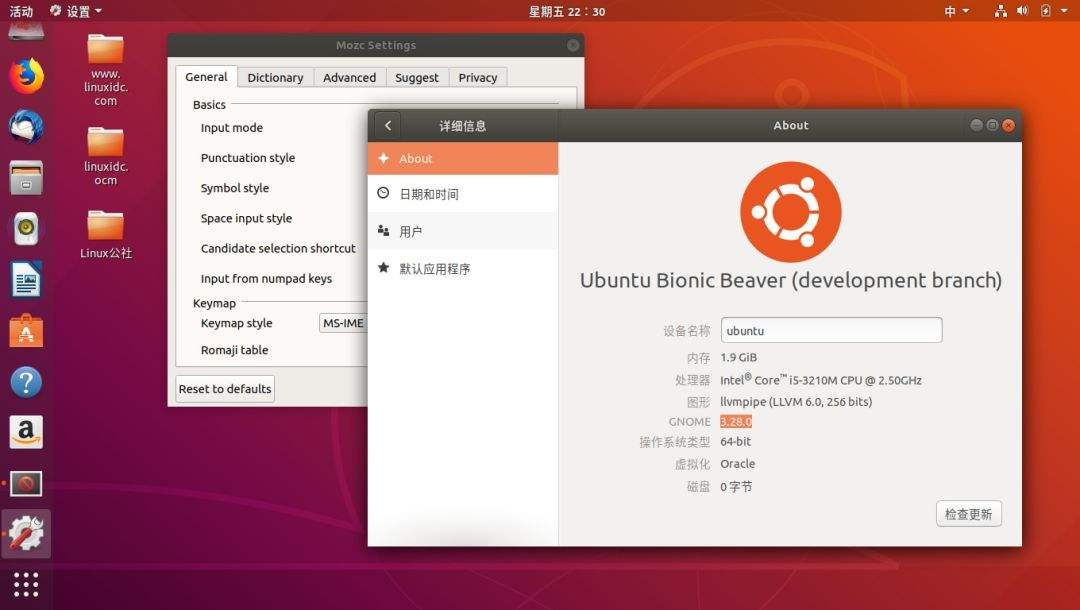Switch to the Privacy tab in Mozc Settings

click(478, 77)
